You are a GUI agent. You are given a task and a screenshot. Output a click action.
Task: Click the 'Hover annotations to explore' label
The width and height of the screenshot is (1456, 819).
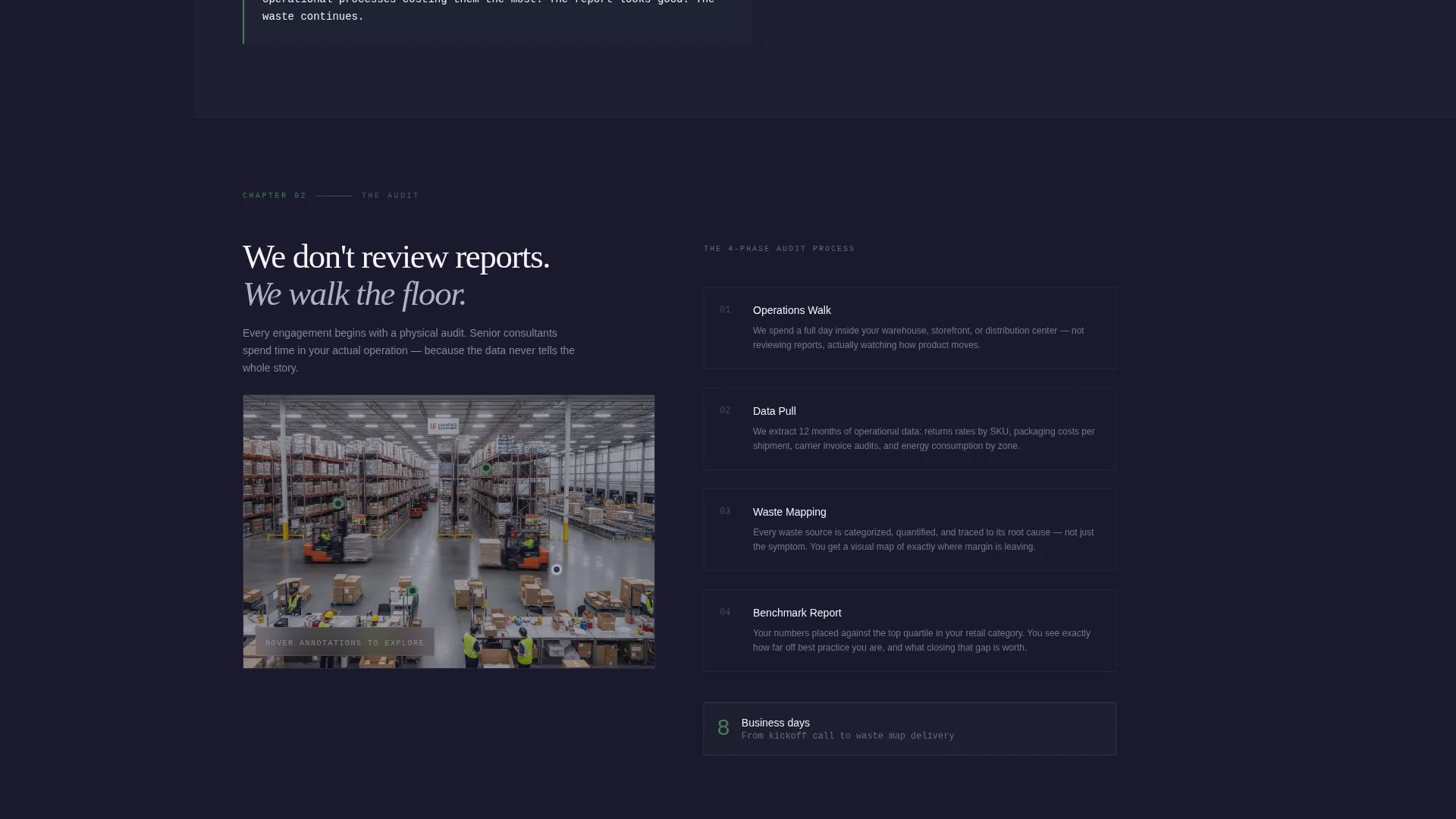[x=345, y=642]
